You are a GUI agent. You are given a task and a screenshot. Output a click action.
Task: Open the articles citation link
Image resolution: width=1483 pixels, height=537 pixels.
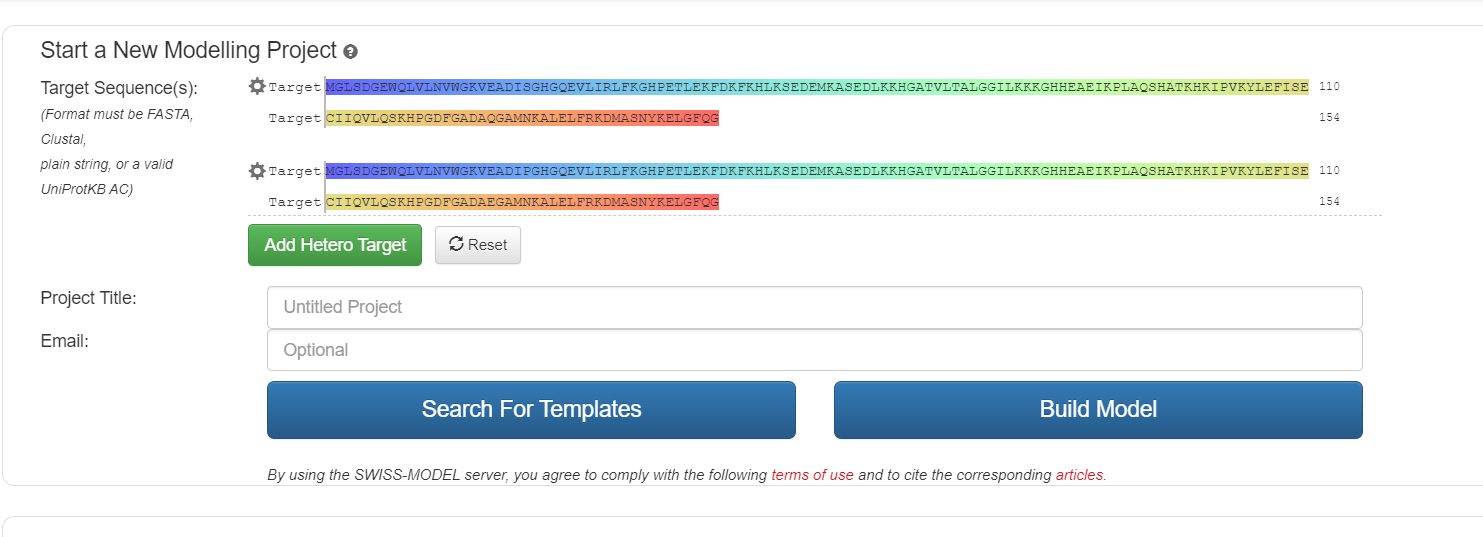tap(1079, 475)
